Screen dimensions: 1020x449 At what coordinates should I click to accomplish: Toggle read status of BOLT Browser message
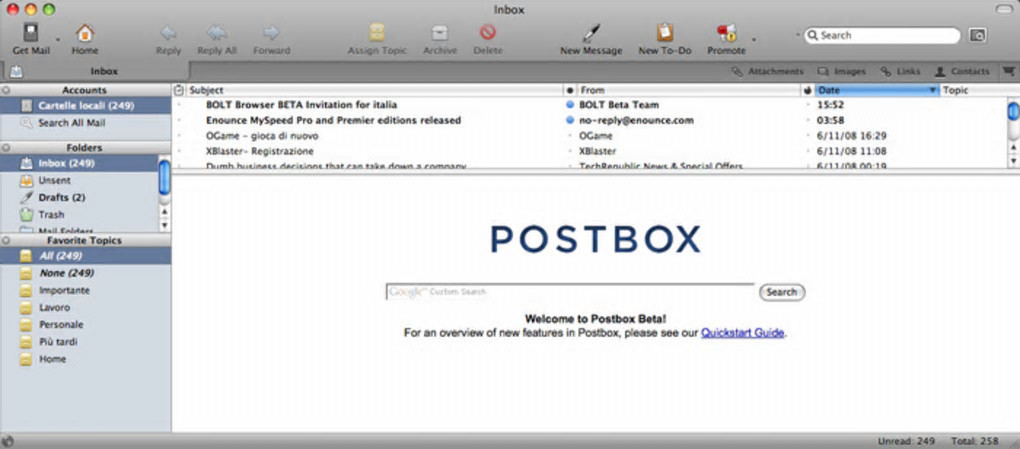click(570, 105)
